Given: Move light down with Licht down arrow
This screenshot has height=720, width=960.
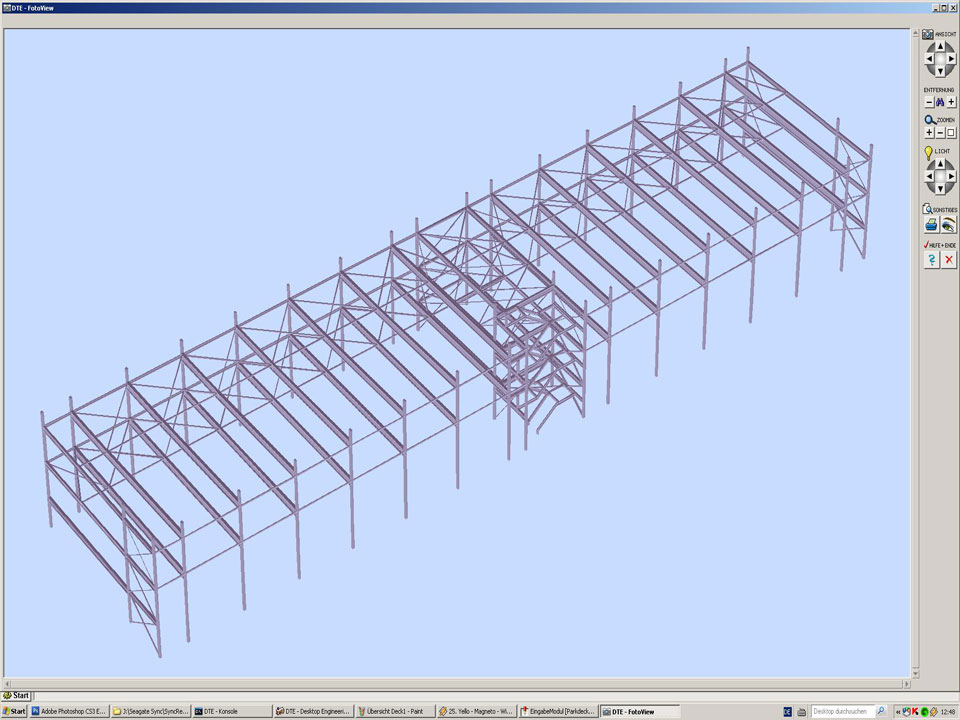Looking at the screenshot, I should point(940,189).
